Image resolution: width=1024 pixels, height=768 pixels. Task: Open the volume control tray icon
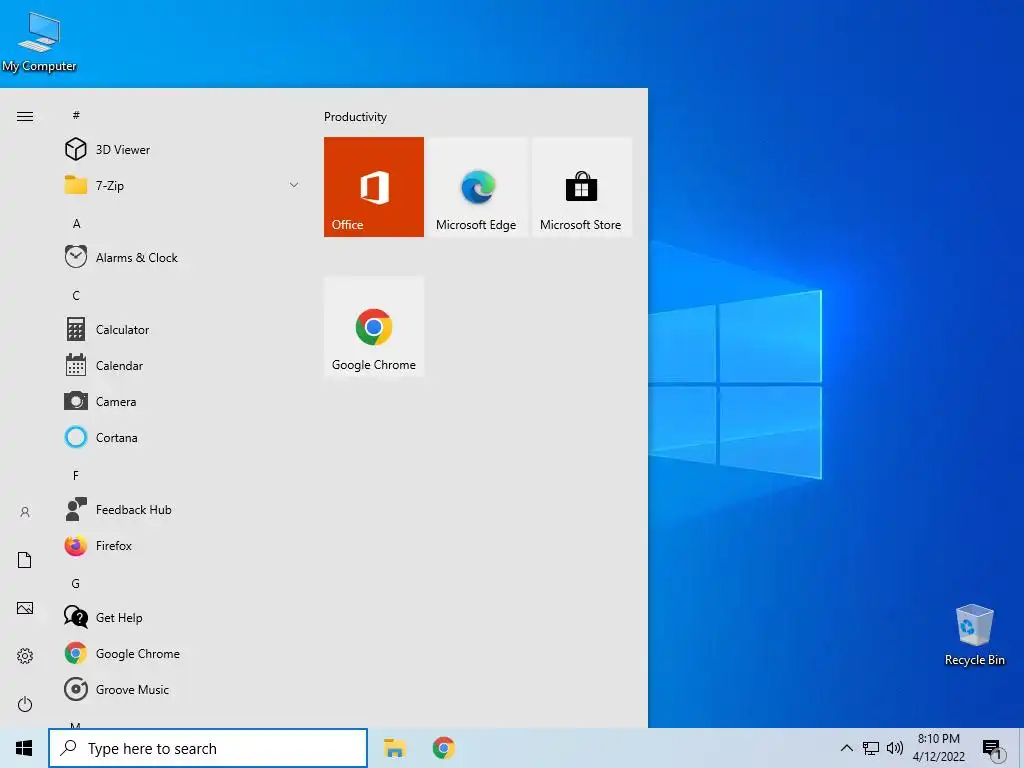[x=895, y=748]
